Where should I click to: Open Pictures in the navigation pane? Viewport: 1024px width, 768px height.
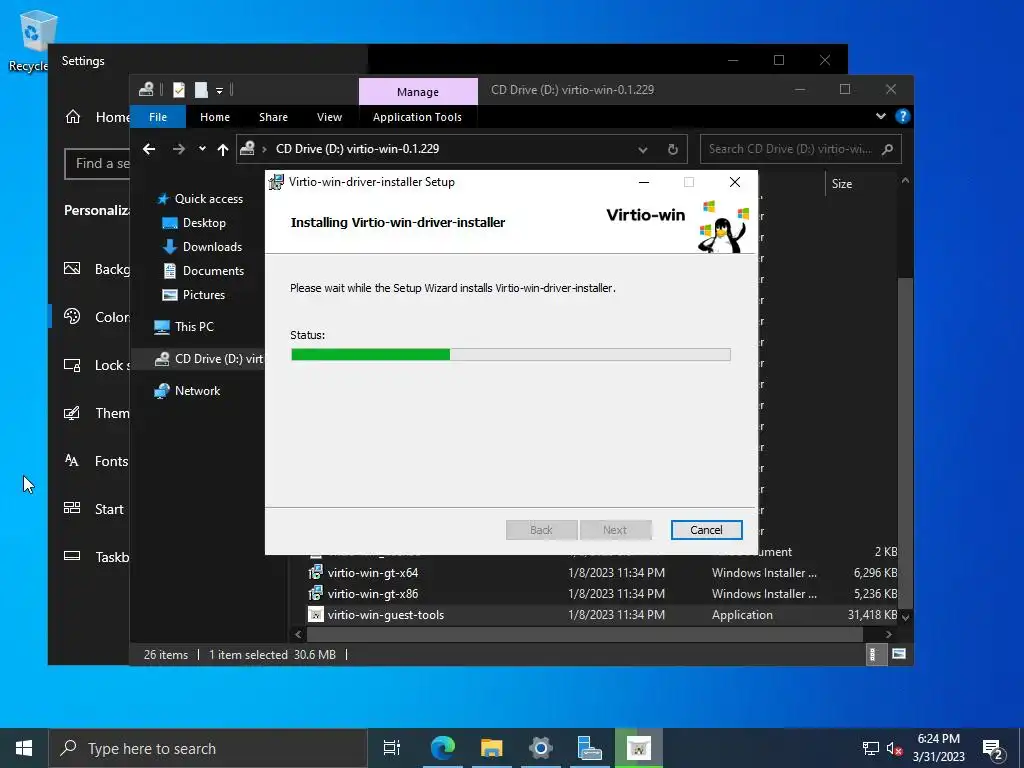(x=193, y=295)
